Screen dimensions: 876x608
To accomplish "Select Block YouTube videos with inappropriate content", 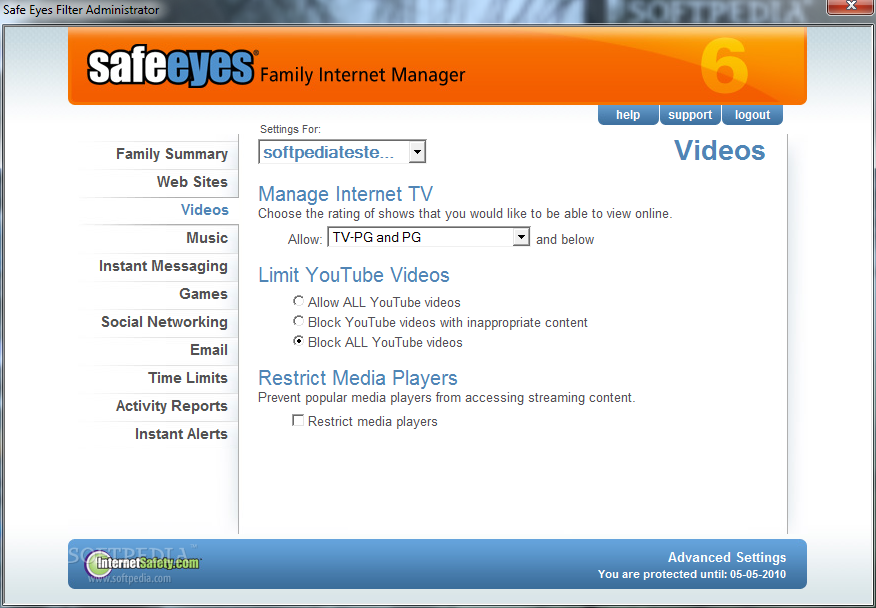I will (x=298, y=321).
